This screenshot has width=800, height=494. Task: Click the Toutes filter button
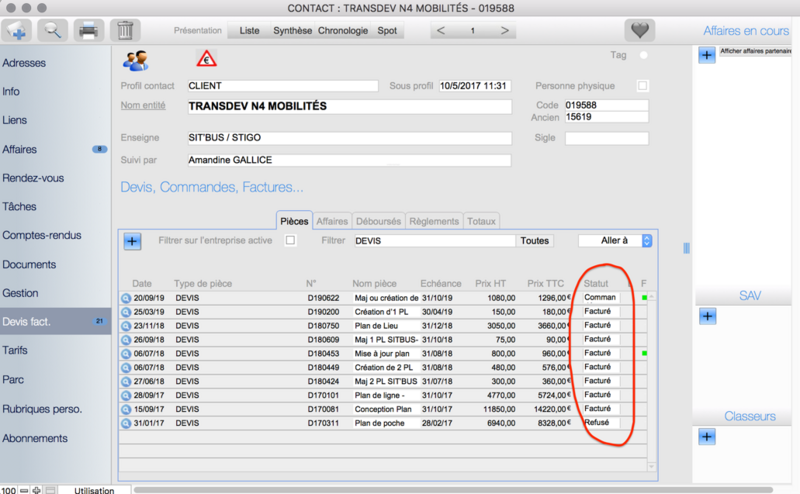(x=535, y=241)
